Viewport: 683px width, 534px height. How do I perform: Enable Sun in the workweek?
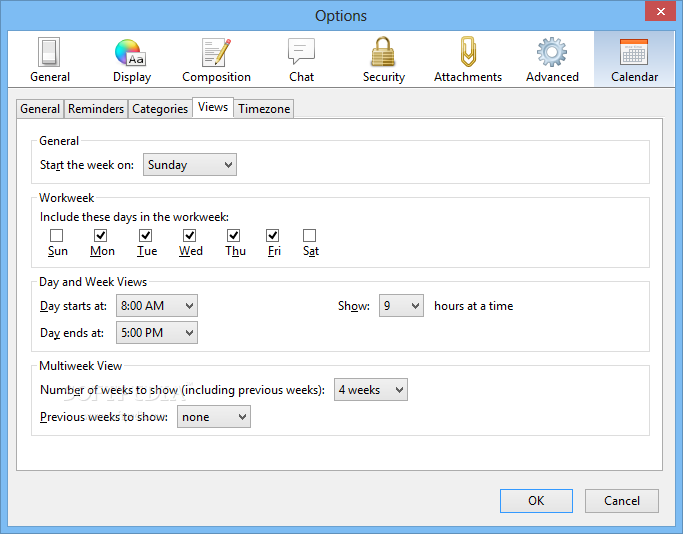pos(57,236)
